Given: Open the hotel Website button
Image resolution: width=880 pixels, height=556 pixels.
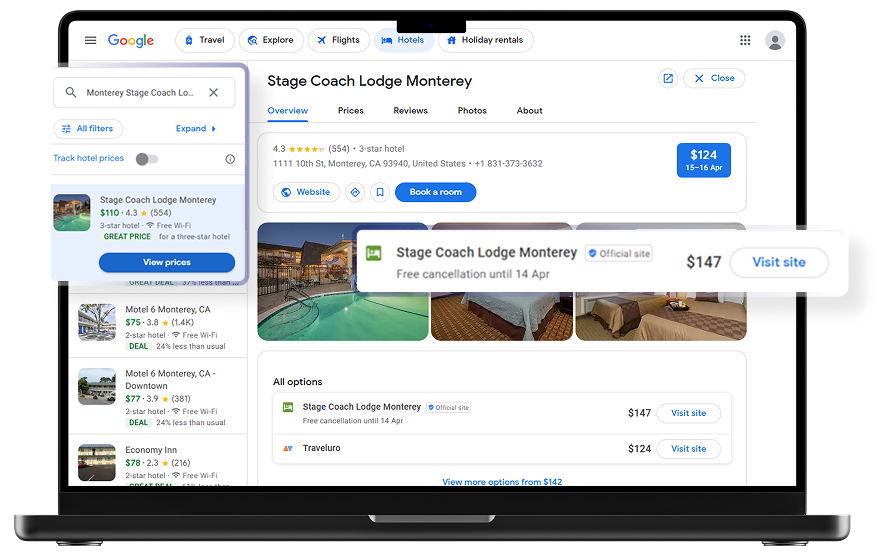Looking at the screenshot, I should 306,192.
